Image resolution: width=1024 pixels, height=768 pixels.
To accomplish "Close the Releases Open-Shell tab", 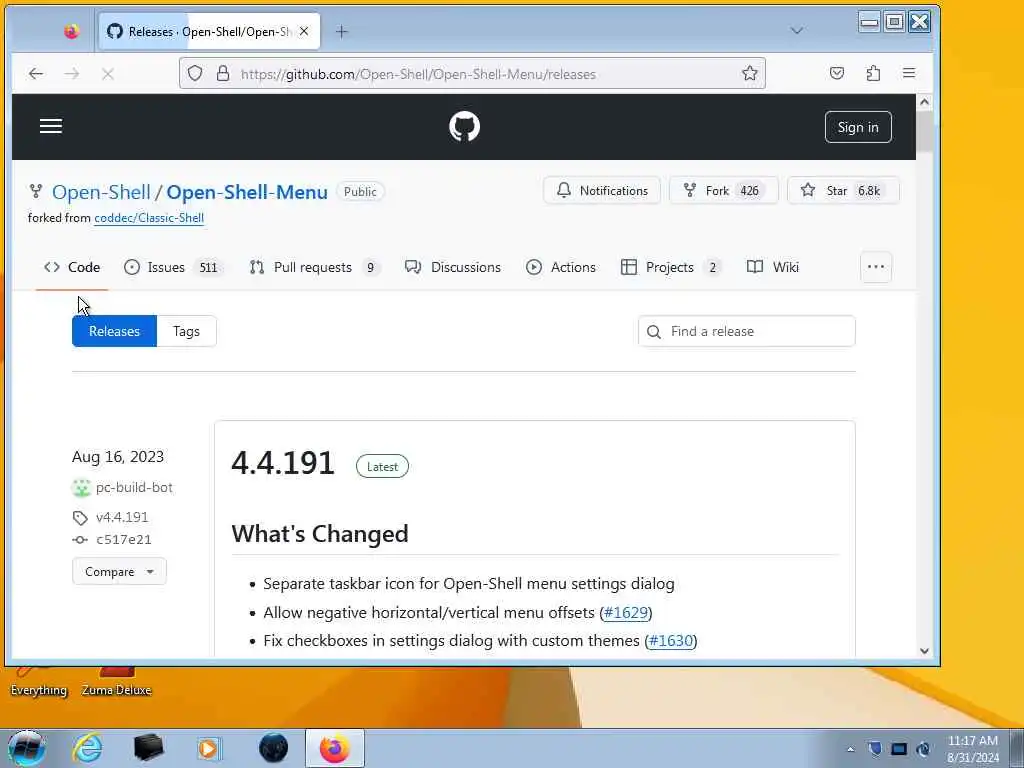I will tap(304, 31).
